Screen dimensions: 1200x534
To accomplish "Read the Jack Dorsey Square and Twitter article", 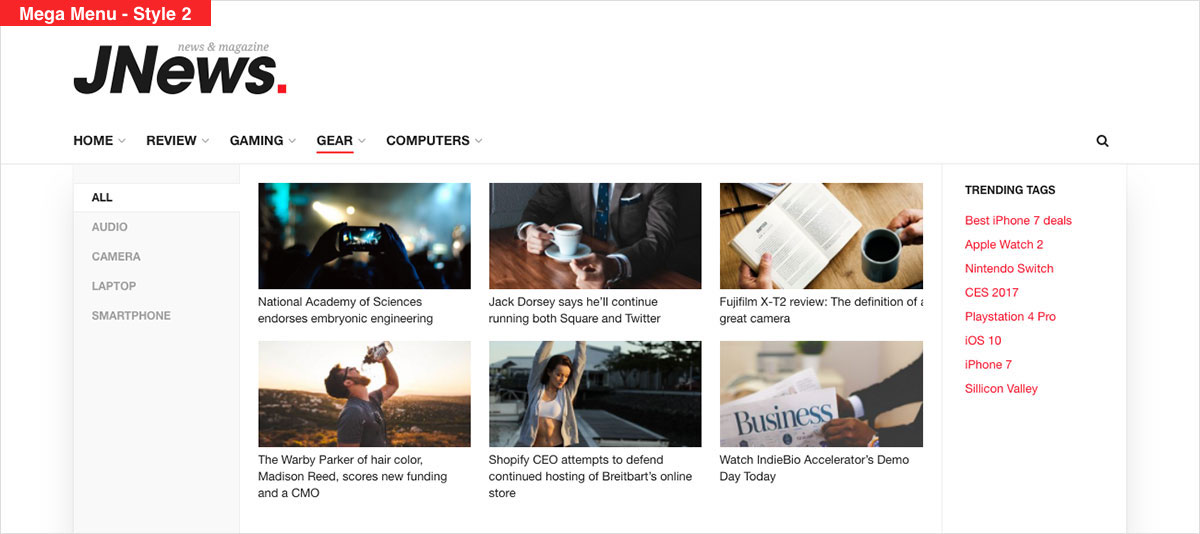I will [575, 310].
